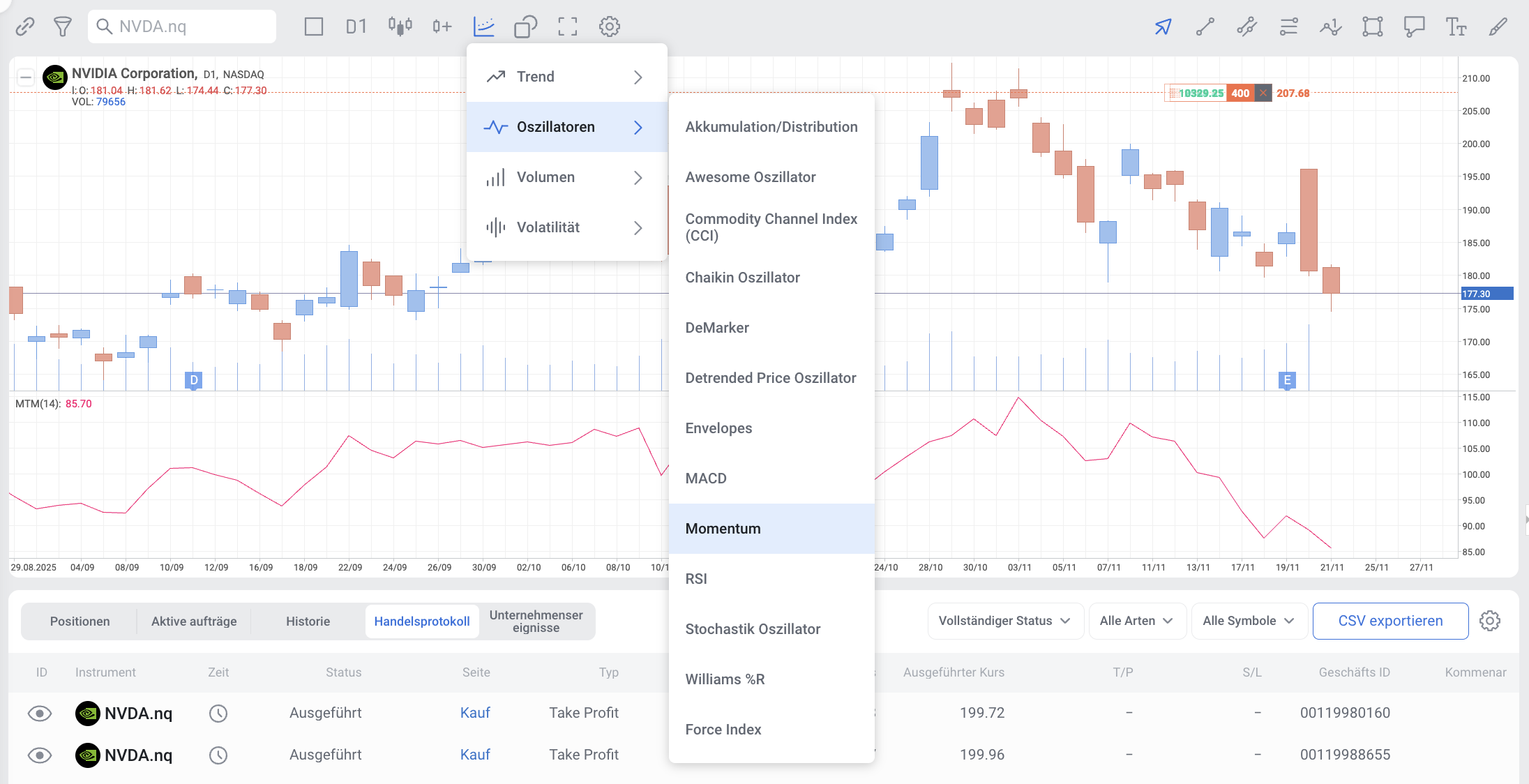Open candlestick chart type selector
1529x784 pixels.
click(400, 27)
